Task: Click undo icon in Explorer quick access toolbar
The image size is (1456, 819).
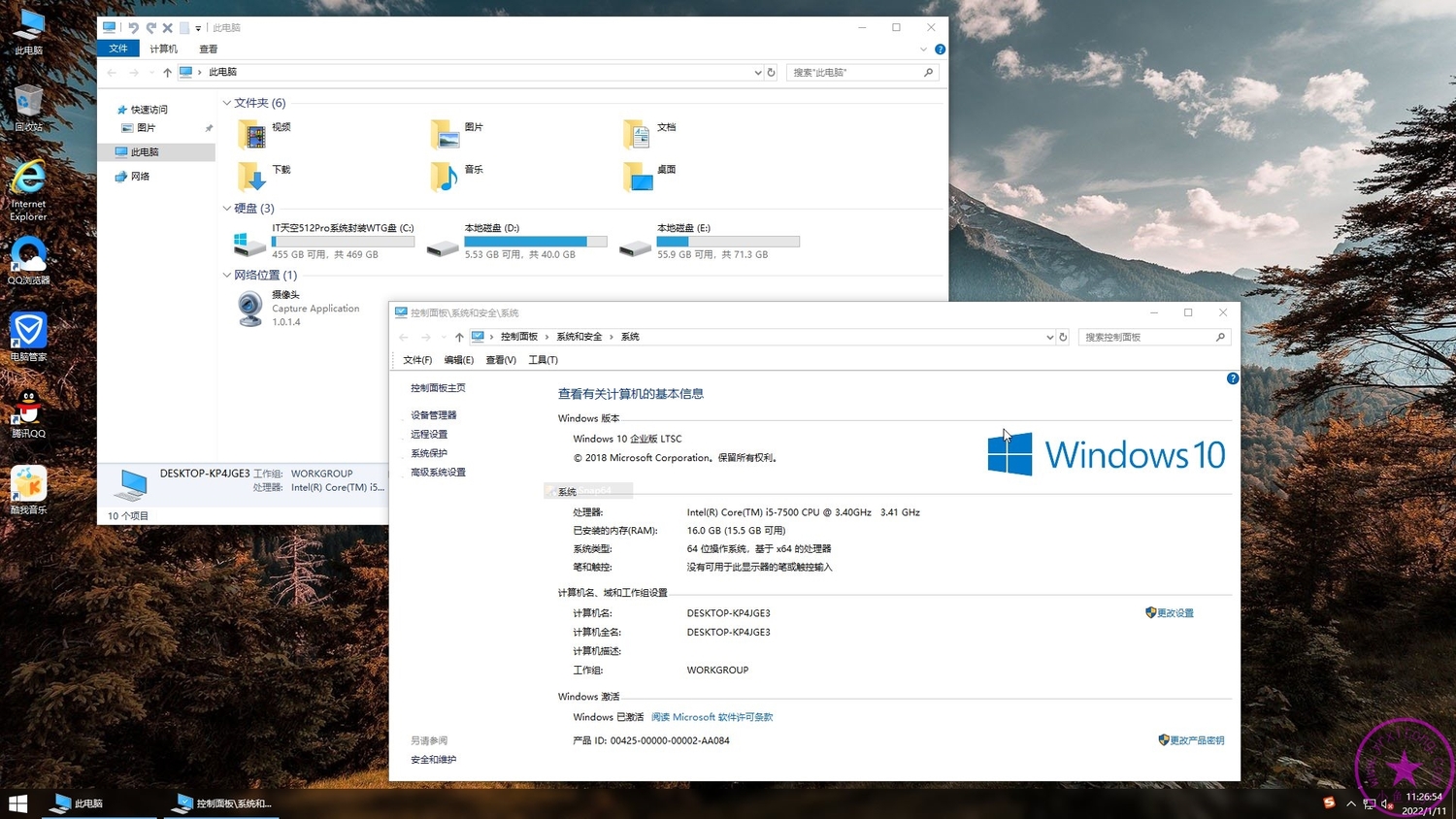Action: [134, 28]
